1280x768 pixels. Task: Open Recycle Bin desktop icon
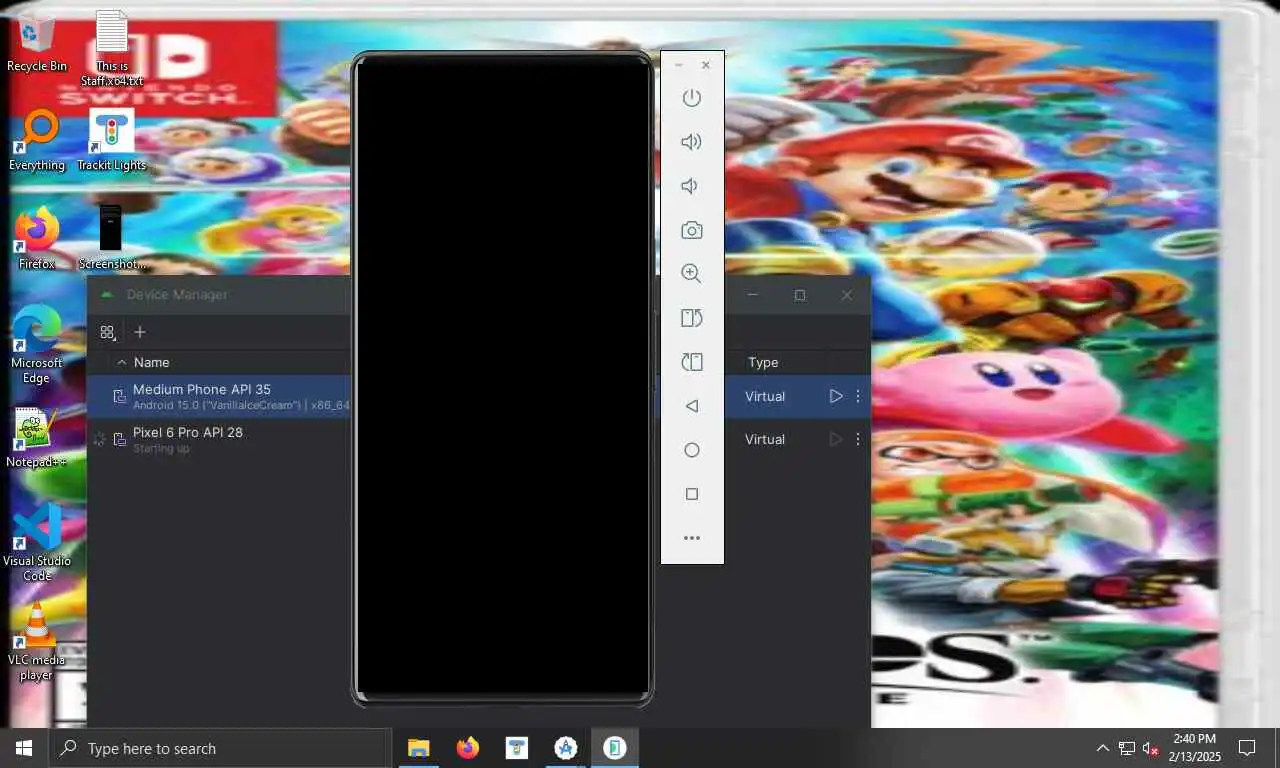pos(37,41)
